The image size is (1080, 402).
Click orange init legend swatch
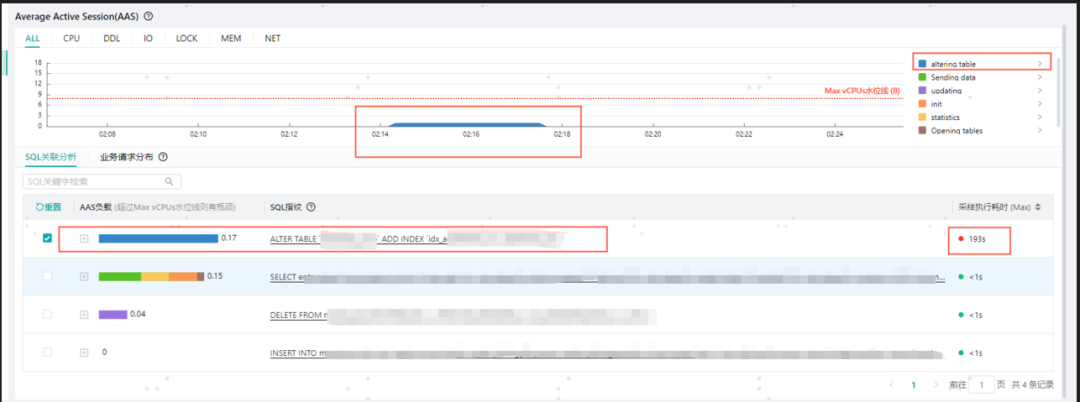click(922, 104)
